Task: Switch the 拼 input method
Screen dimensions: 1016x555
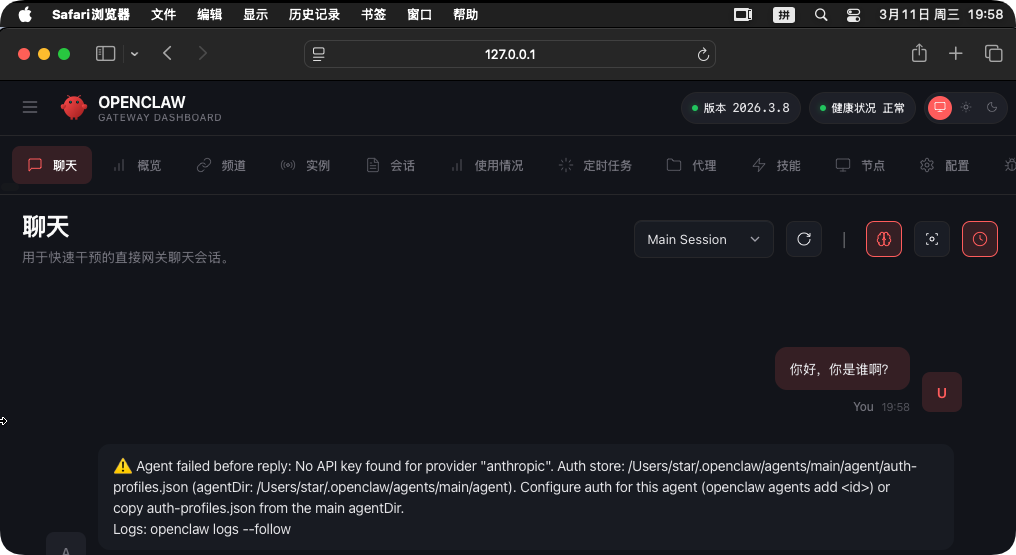Action: [x=784, y=14]
